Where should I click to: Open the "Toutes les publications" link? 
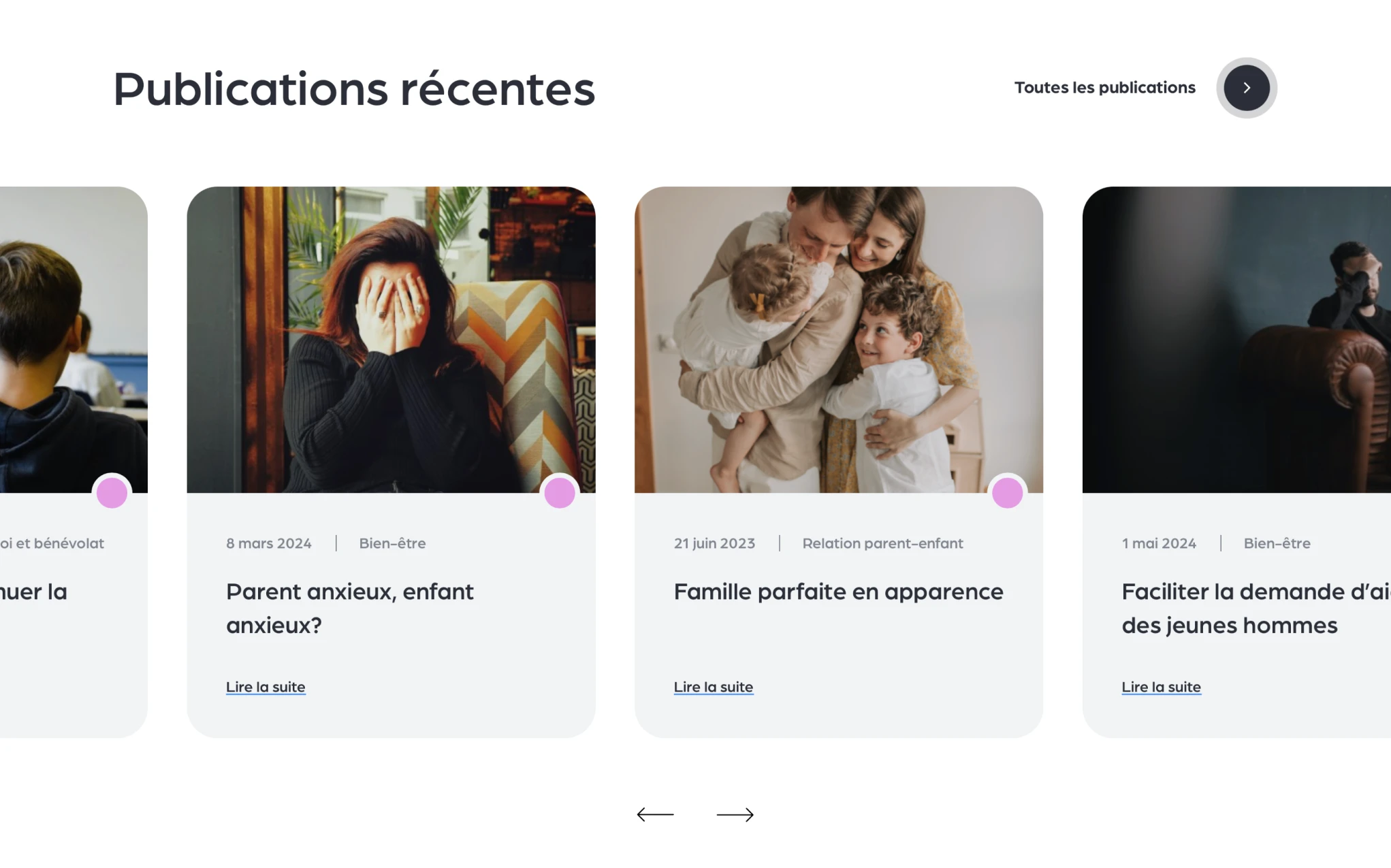(1104, 88)
